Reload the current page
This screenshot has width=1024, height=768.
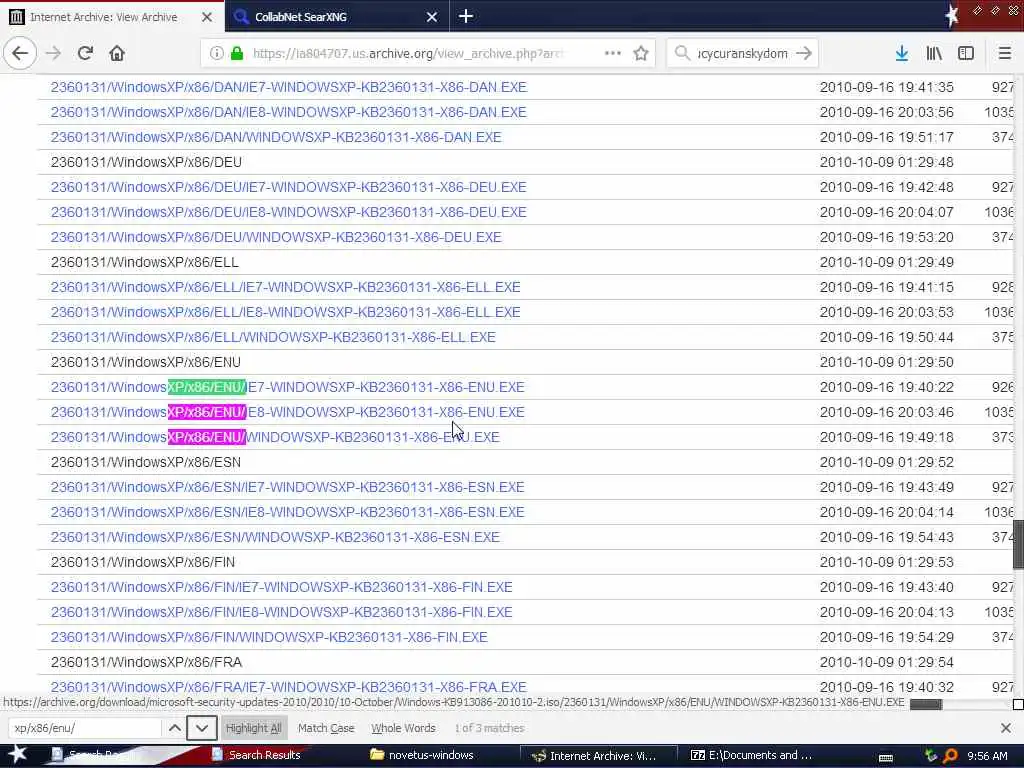(x=85, y=53)
